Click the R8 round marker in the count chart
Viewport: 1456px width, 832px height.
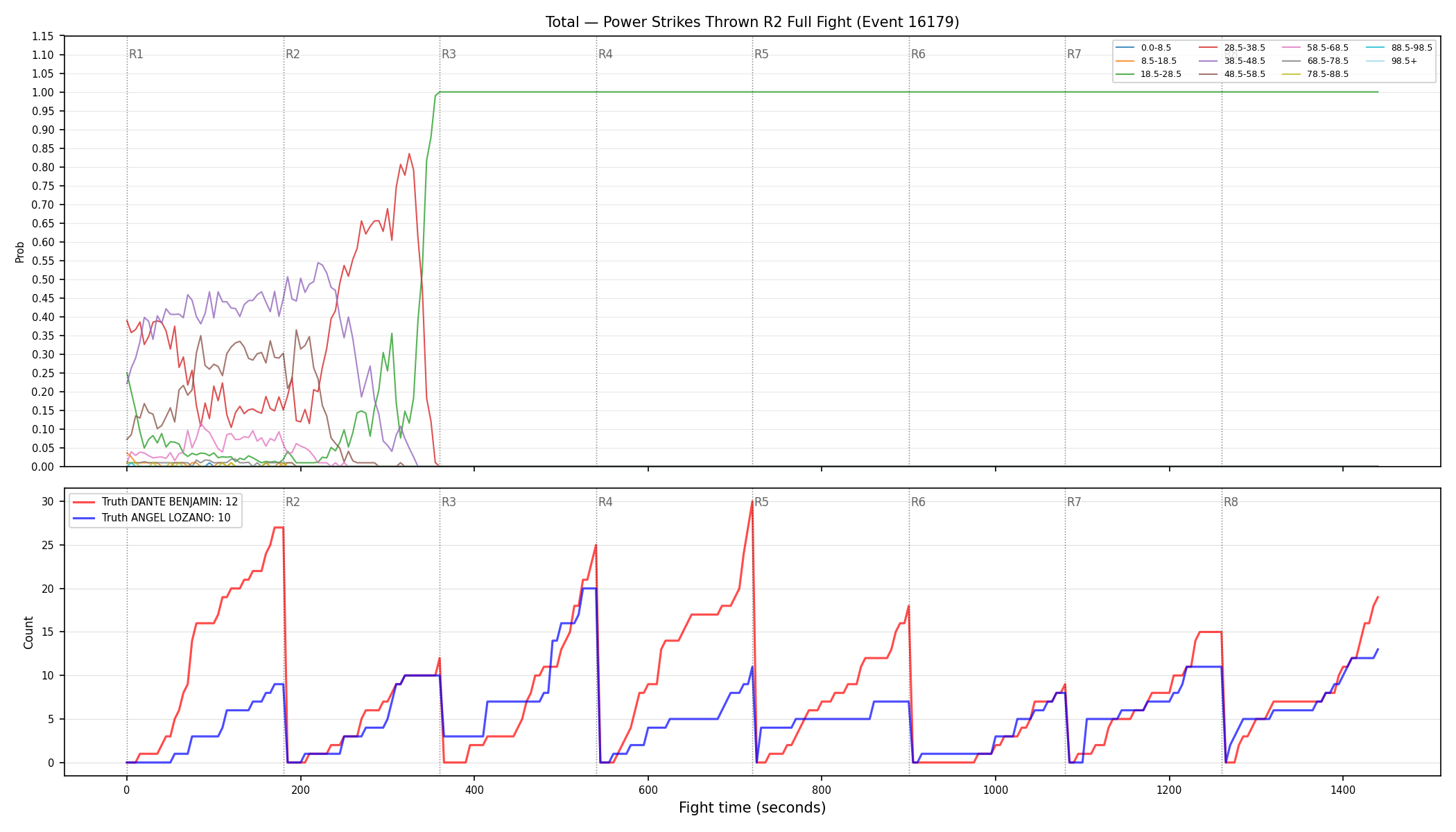pos(1231,502)
